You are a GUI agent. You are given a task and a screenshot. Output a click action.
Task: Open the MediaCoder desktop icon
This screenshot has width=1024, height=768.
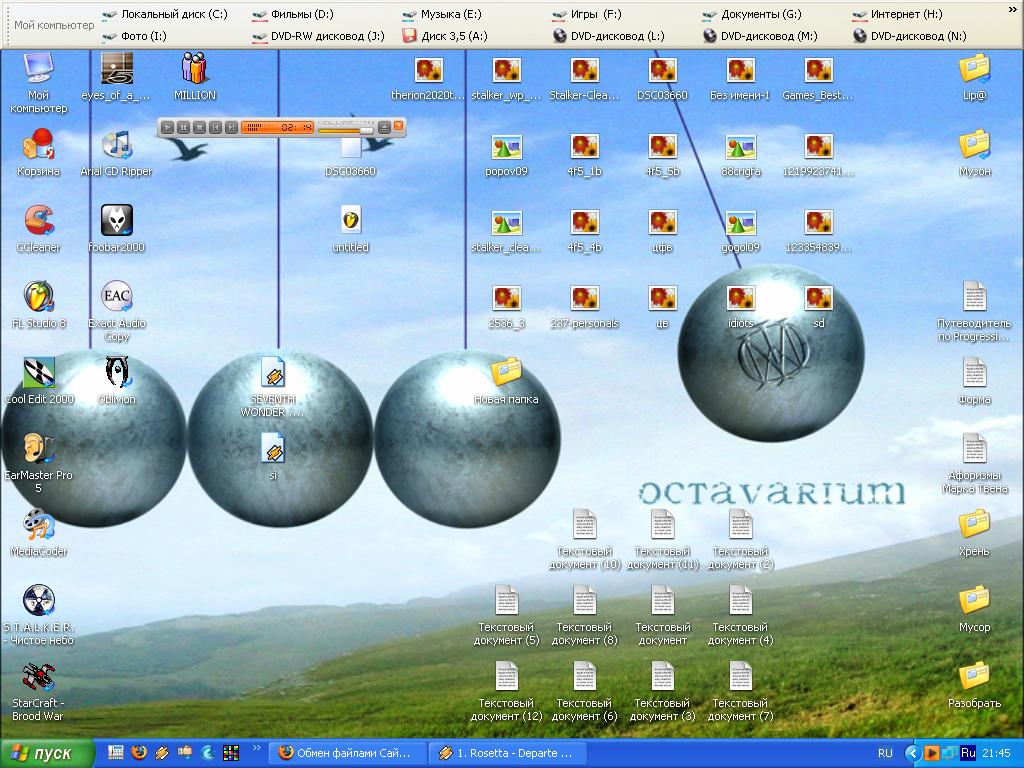click(x=38, y=526)
